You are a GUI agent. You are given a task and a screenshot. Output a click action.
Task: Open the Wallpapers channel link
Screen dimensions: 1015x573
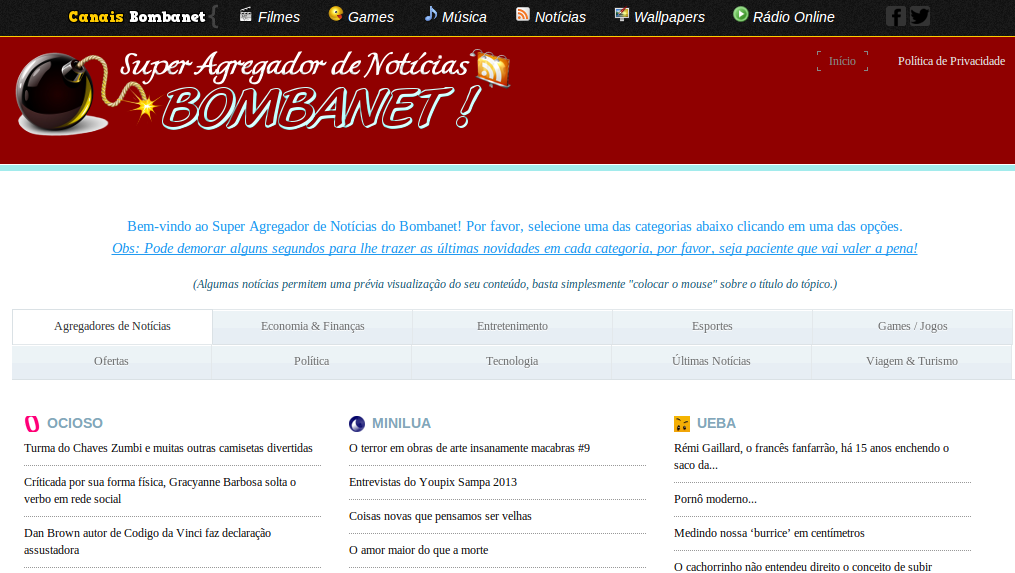coord(669,17)
